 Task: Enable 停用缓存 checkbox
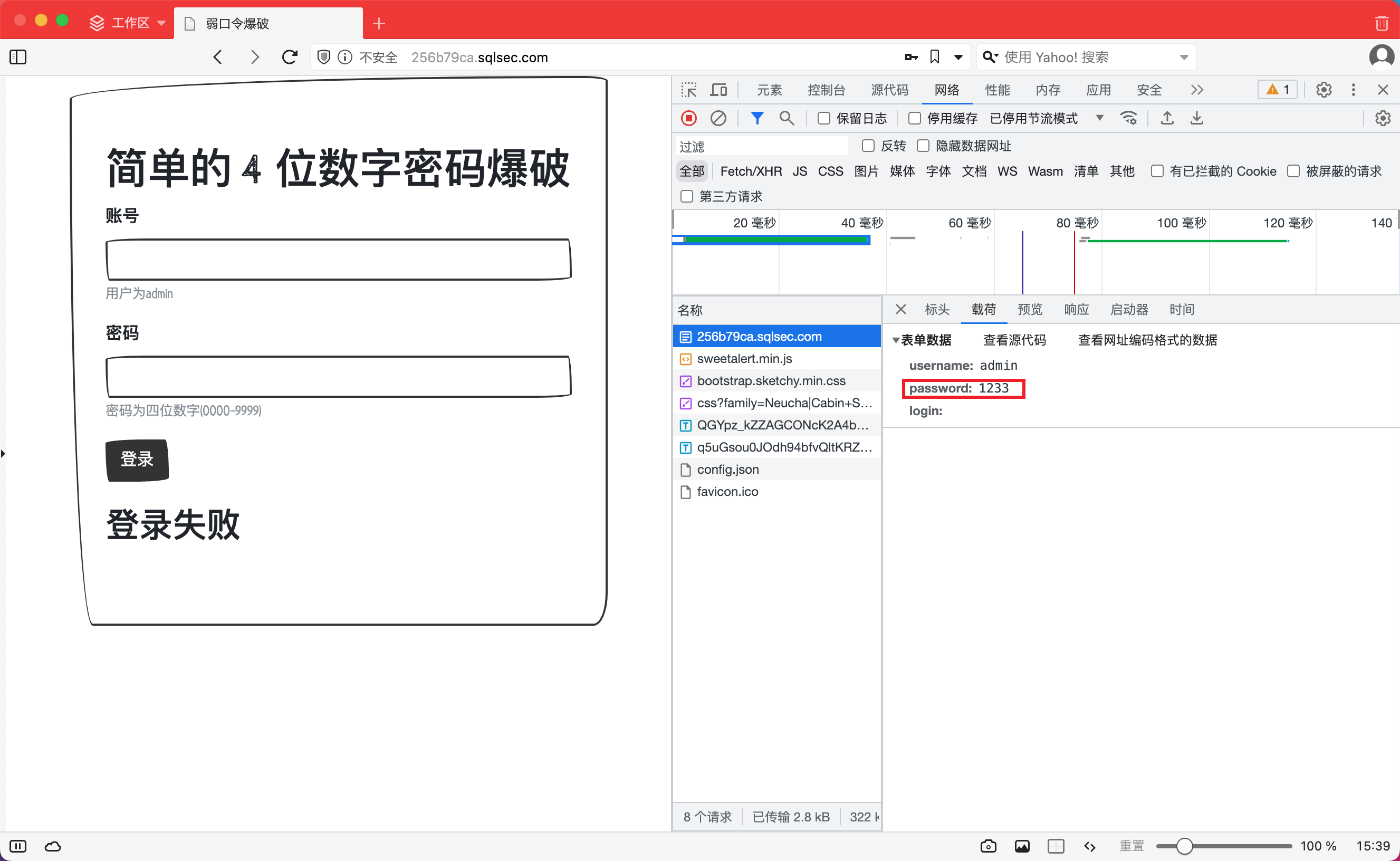[x=914, y=118]
